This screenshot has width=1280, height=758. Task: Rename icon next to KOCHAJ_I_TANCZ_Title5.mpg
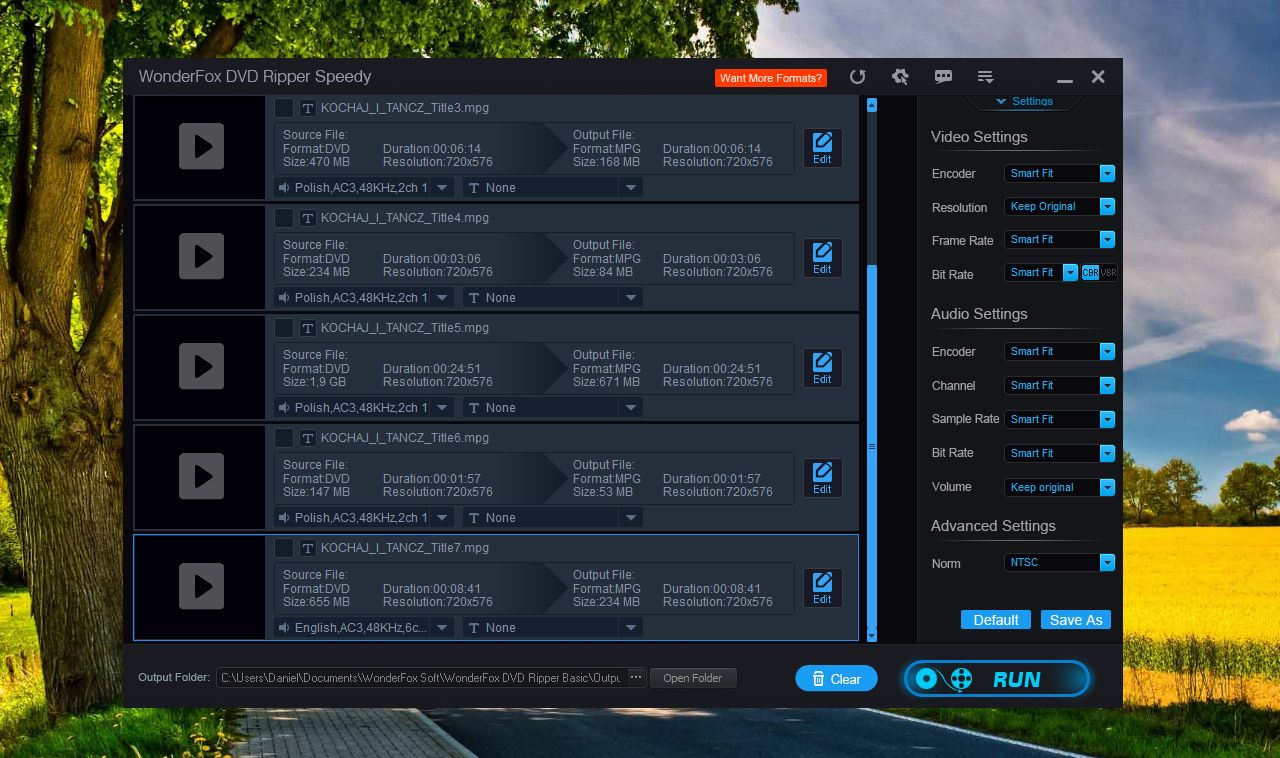click(308, 328)
